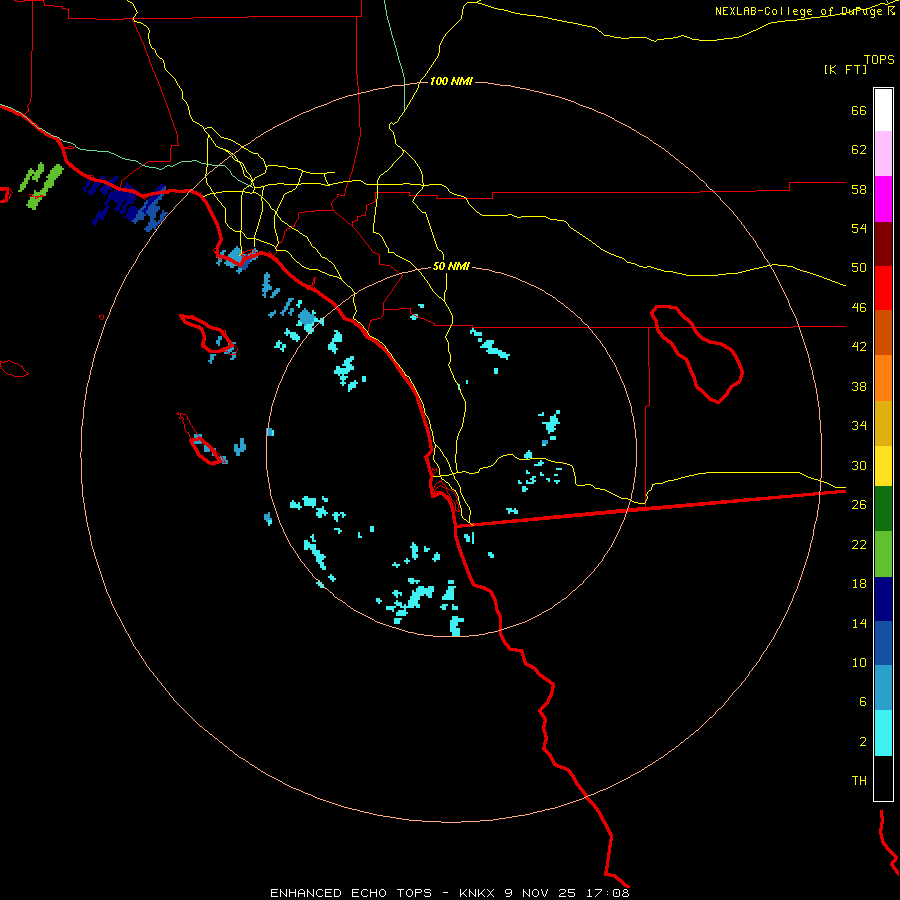Click the medium blue legend band below 14
The height and width of the screenshot is (900, 900).
coord(883,643)
